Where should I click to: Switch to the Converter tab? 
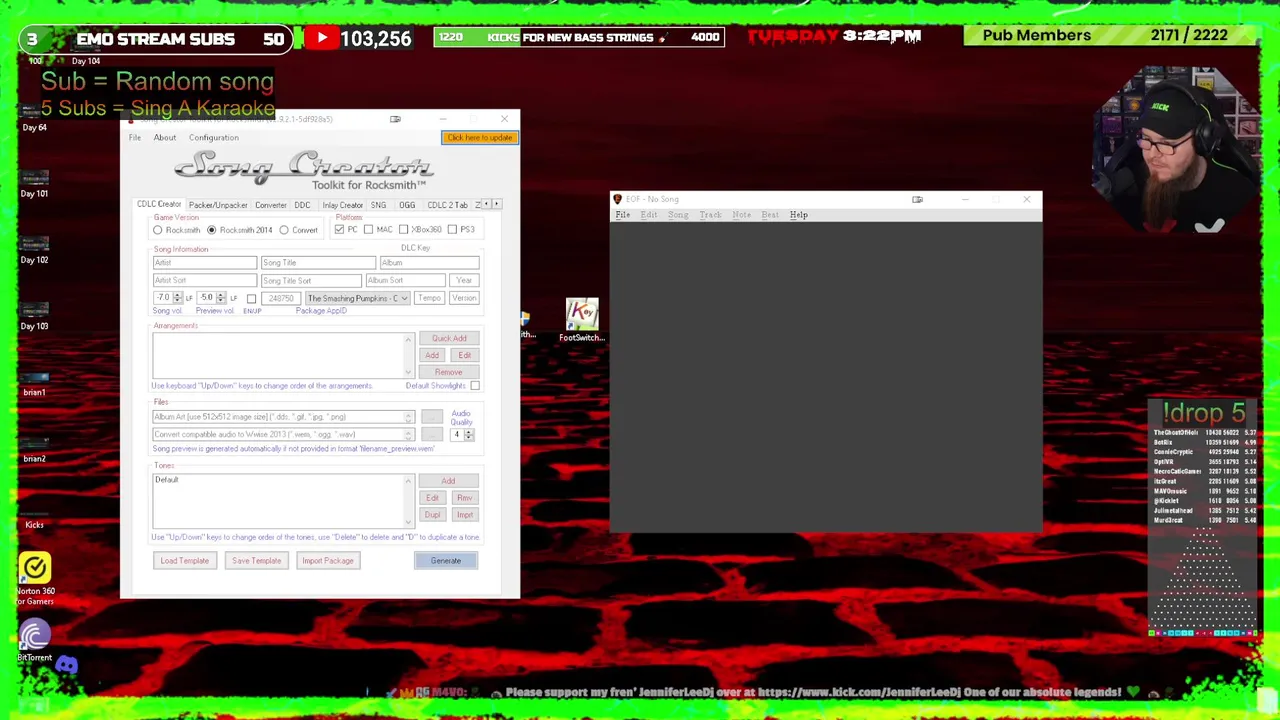[x=270, y=205]
